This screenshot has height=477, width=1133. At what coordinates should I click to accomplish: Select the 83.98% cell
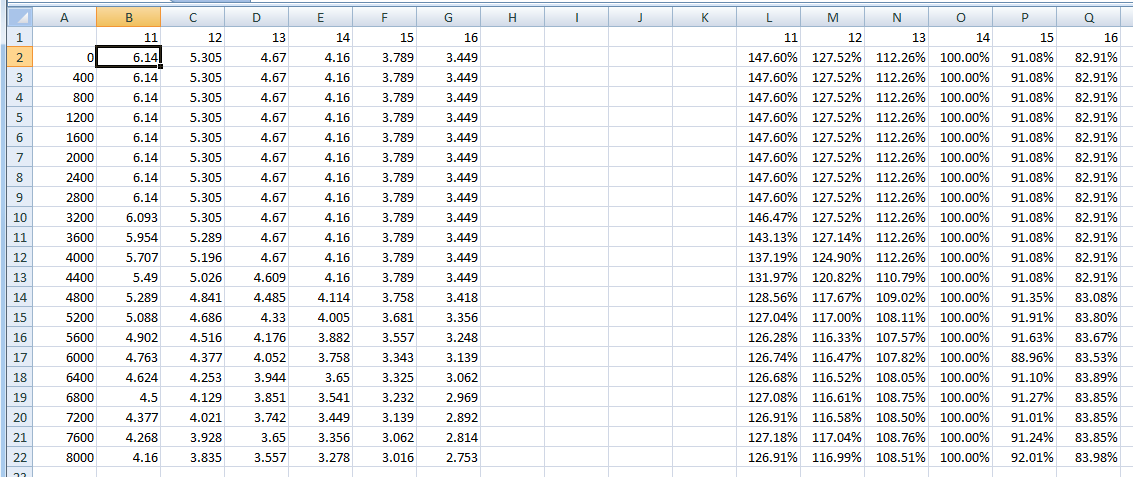1088,457
